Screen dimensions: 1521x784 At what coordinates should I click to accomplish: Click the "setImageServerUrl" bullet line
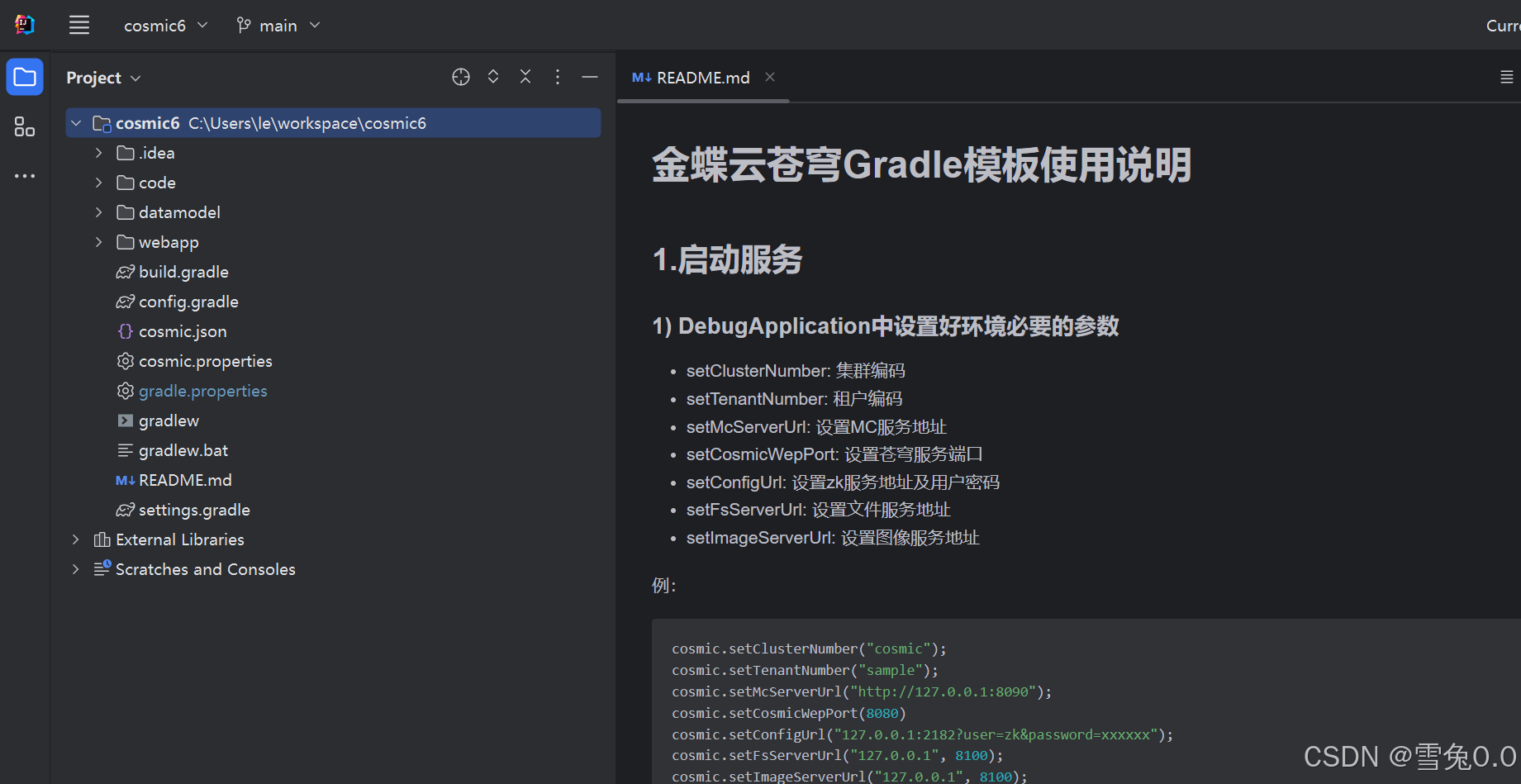click(x=833, y=538)
